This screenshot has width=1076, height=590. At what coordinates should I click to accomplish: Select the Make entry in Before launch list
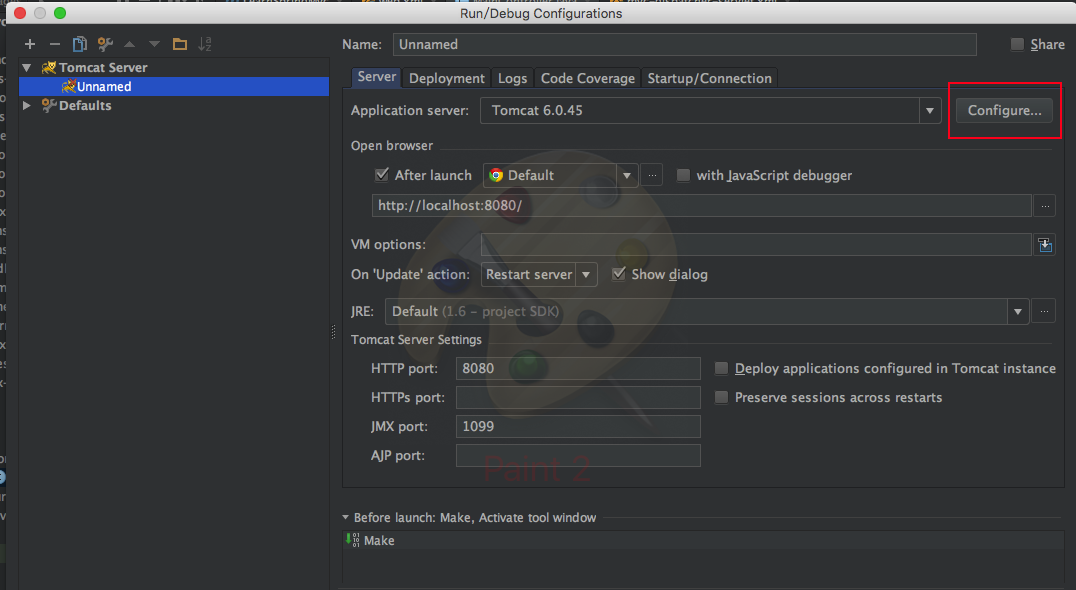[703, 541]
